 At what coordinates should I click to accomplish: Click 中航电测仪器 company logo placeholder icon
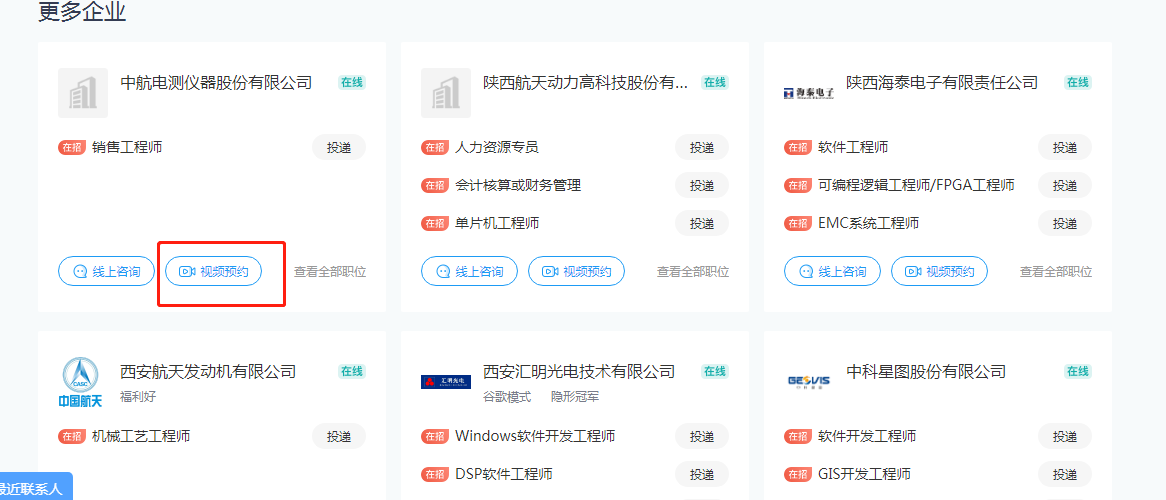pyautogui.click(x=82, y=93)
